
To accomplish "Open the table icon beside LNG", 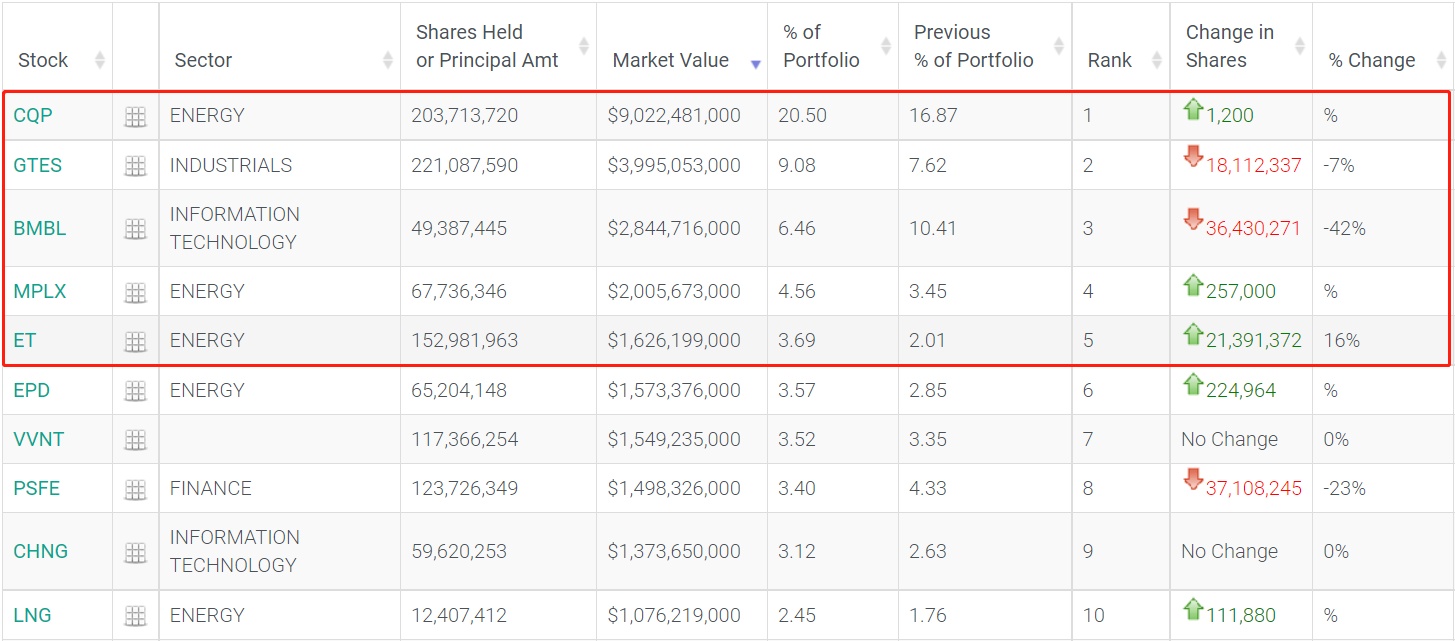I will coord(135,616).
